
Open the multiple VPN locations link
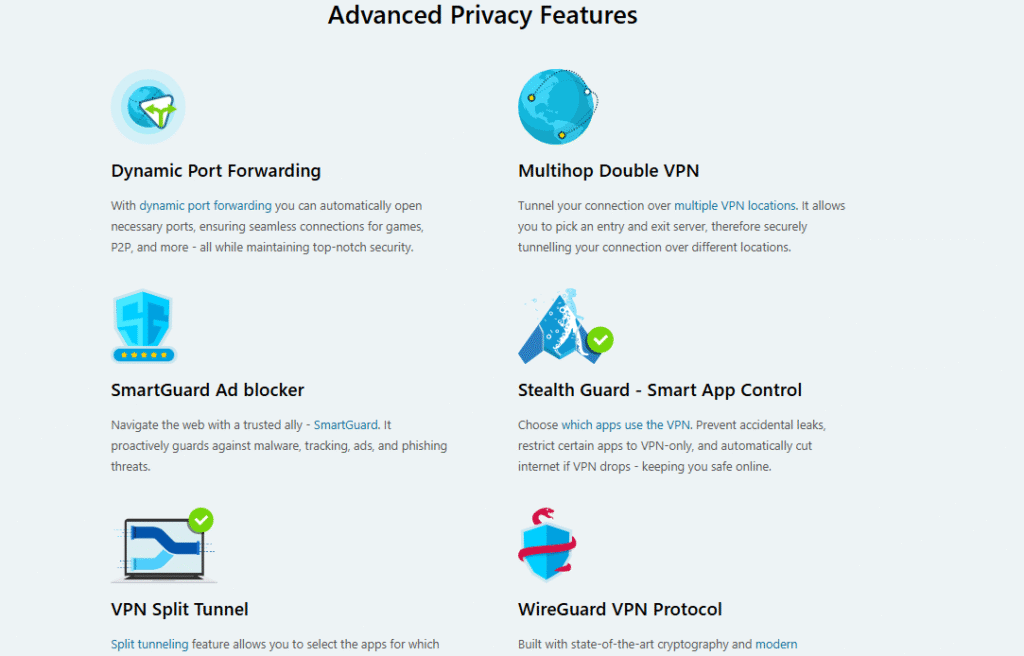pos(735,205)
